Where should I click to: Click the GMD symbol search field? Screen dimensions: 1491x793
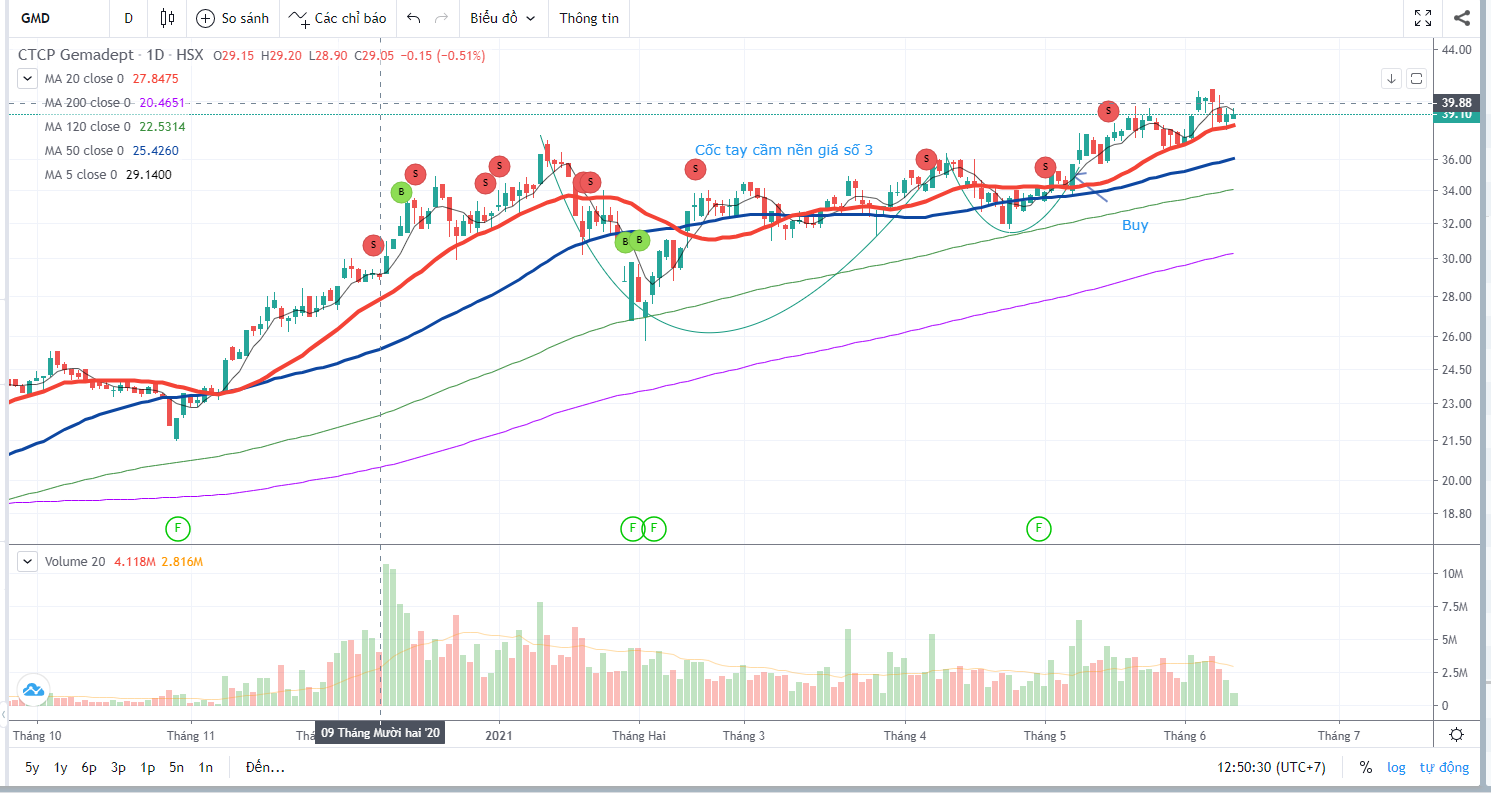(50, 18)
